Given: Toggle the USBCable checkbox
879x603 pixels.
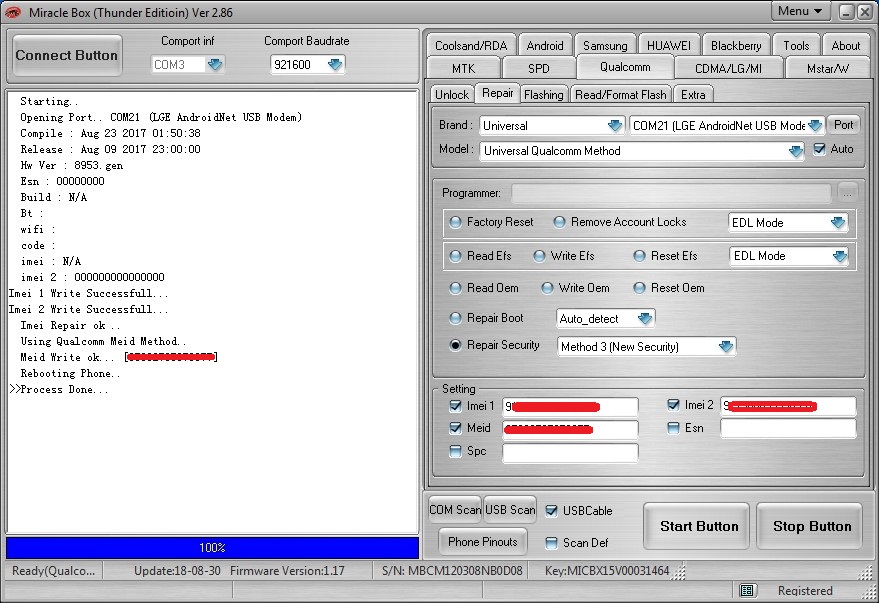Looking at the screenshot, I should click(x=551, y=511).
